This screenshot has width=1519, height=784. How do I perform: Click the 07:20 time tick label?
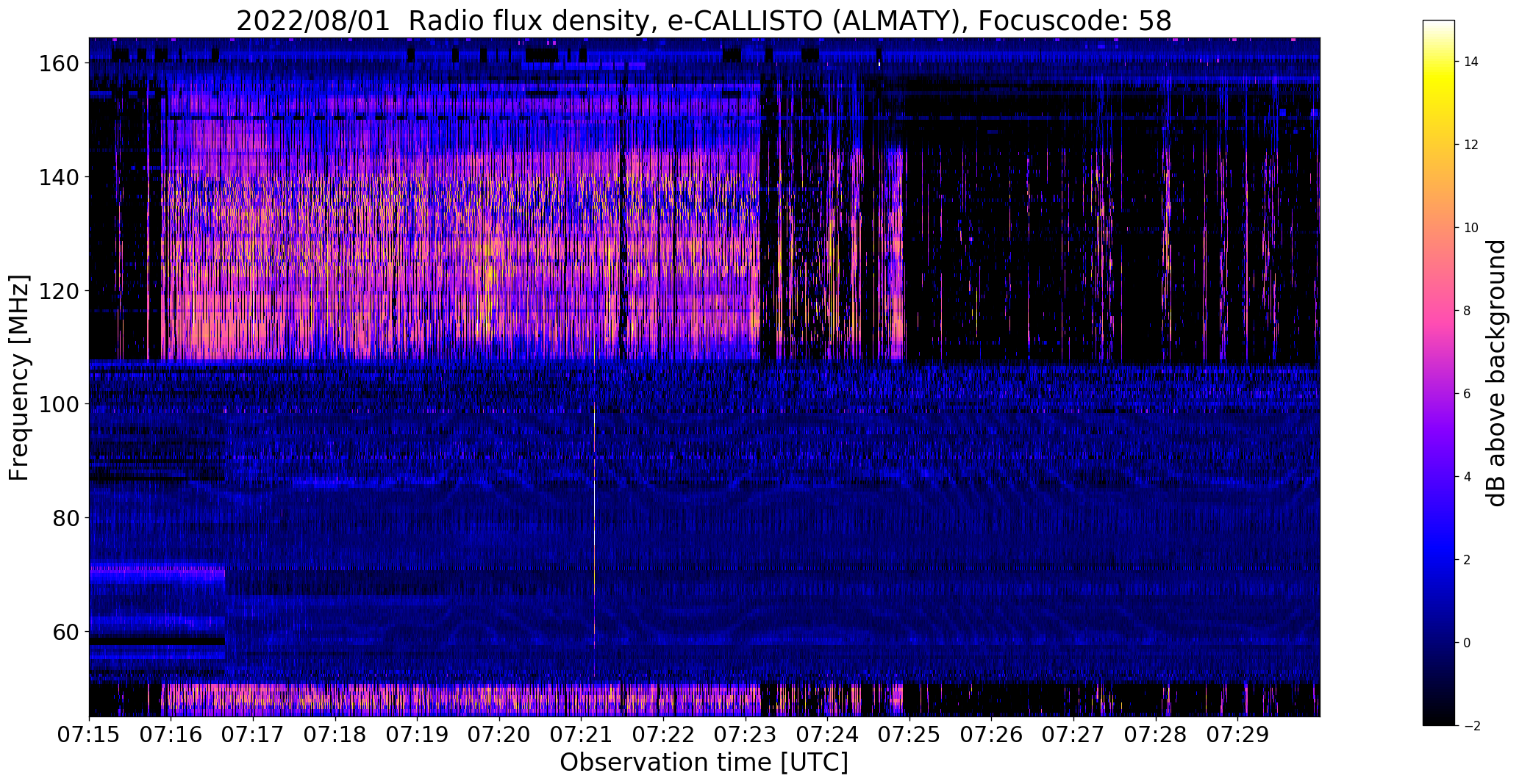click(x=499, y=735)
